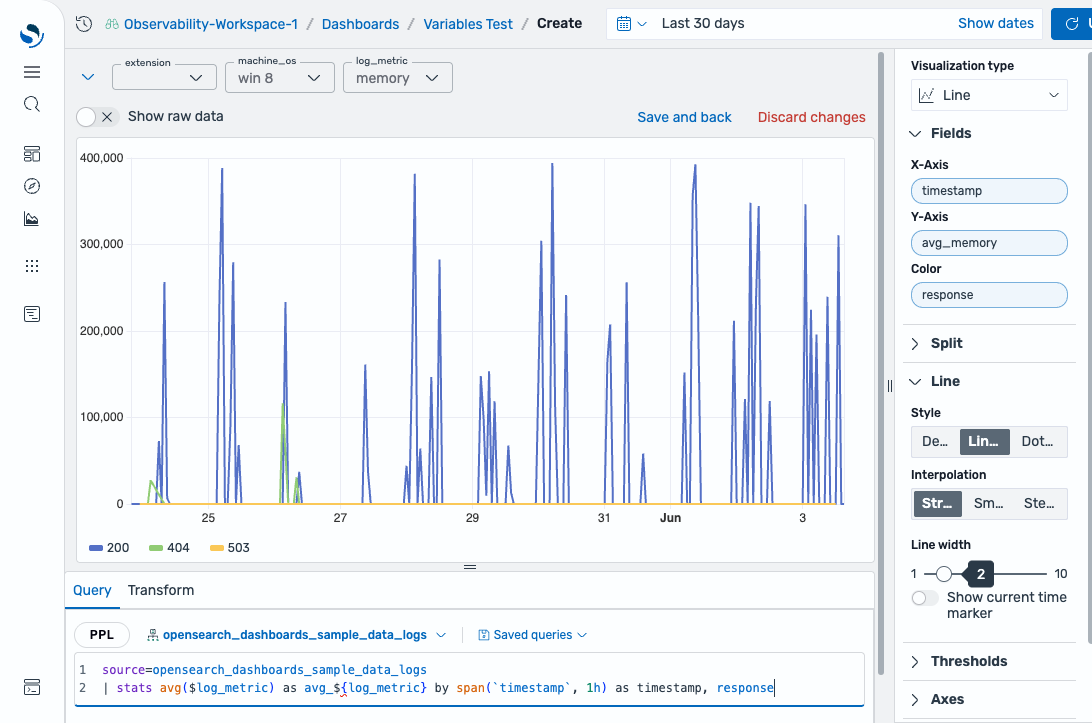The width and height of the screenshot is (1092, 723).
Task: Open the dashboards icon in sidebar
Action: 32,154
